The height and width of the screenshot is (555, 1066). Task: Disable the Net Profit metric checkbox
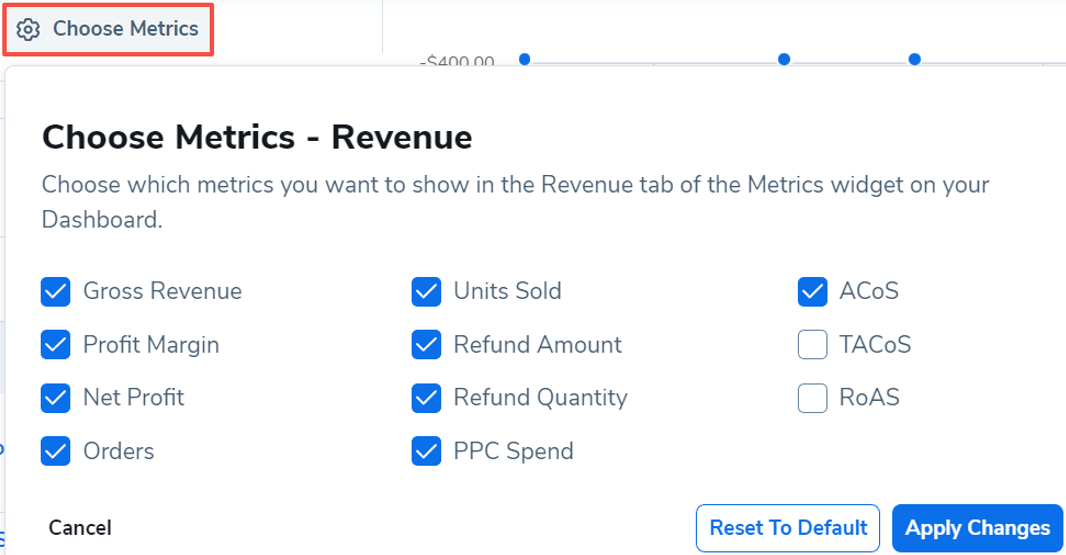(x=56, y=398)
